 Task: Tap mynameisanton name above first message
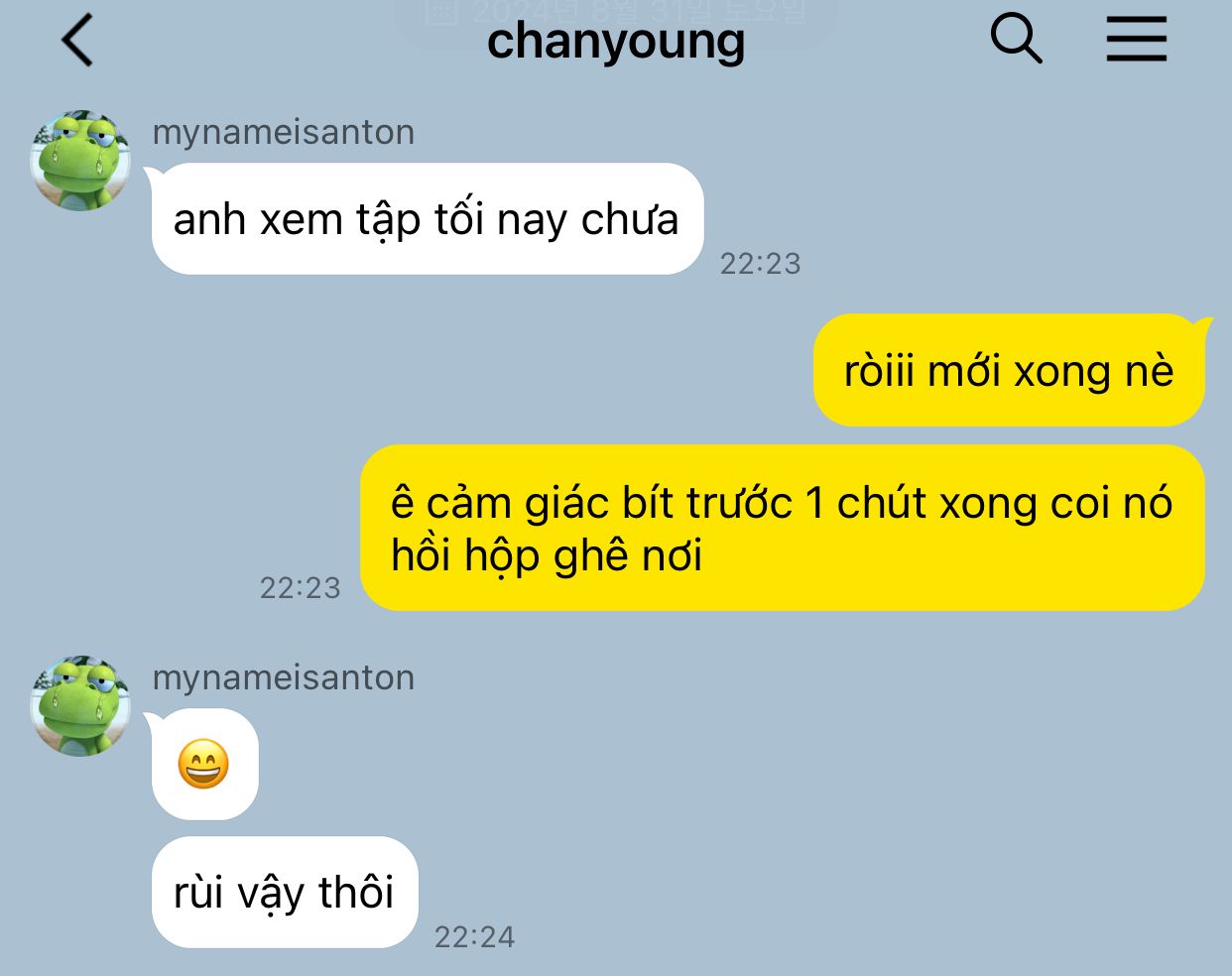pyautogui.click(x=284, y=132)
